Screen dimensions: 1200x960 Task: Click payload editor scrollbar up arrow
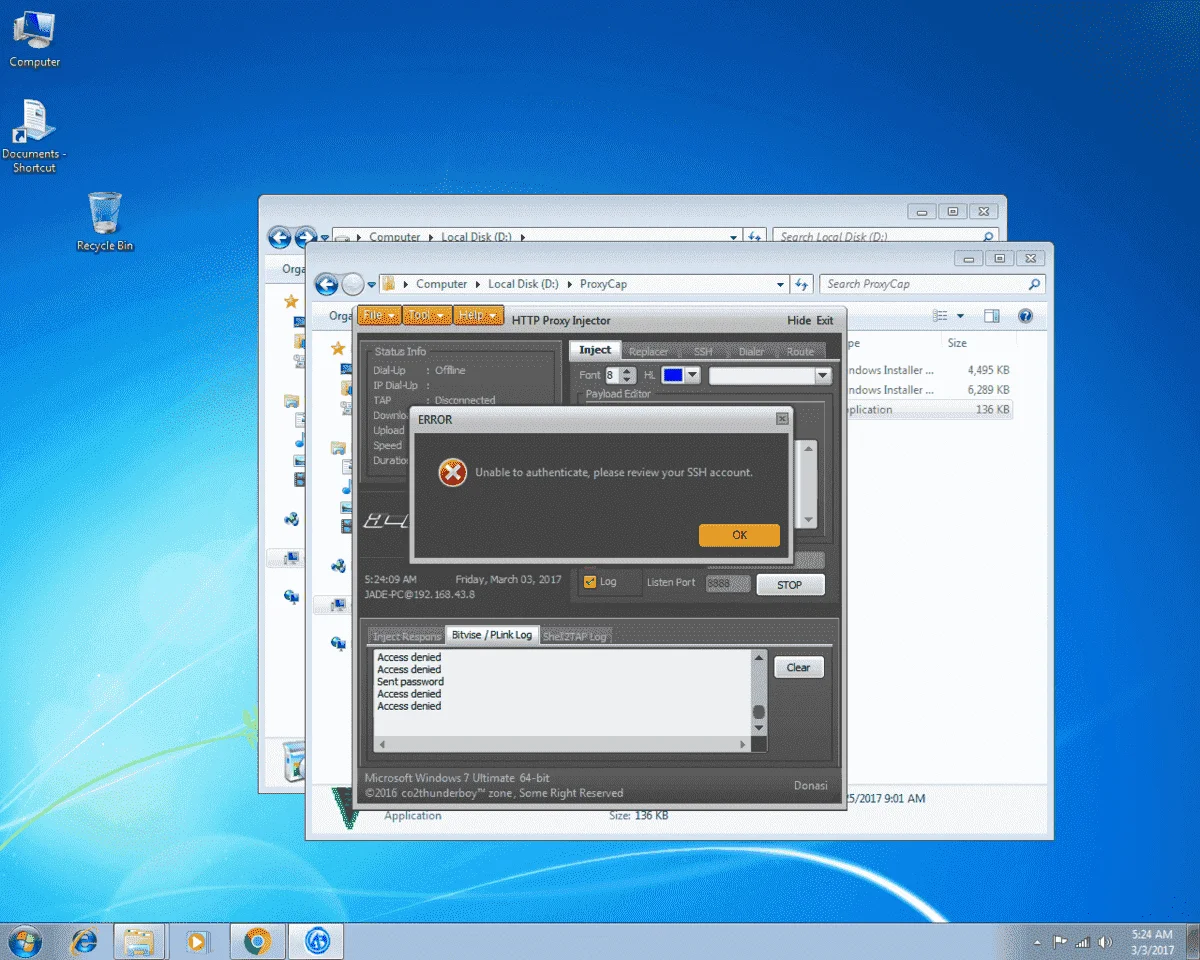809,448
